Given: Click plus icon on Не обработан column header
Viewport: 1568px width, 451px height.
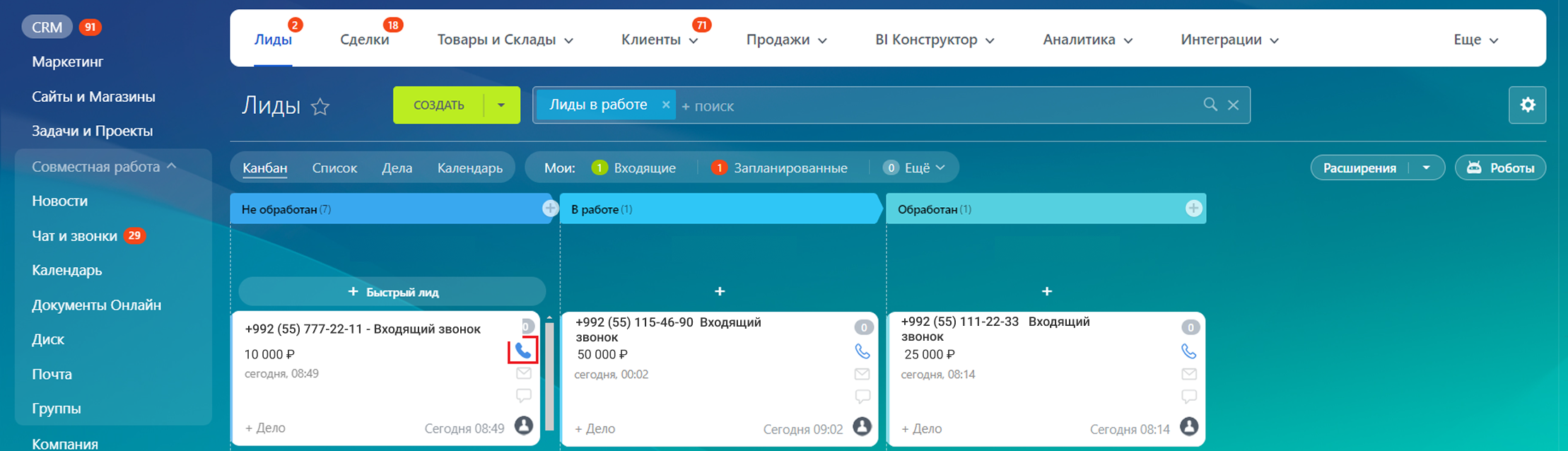Looking at the screenshot, I should click(550, 209).
